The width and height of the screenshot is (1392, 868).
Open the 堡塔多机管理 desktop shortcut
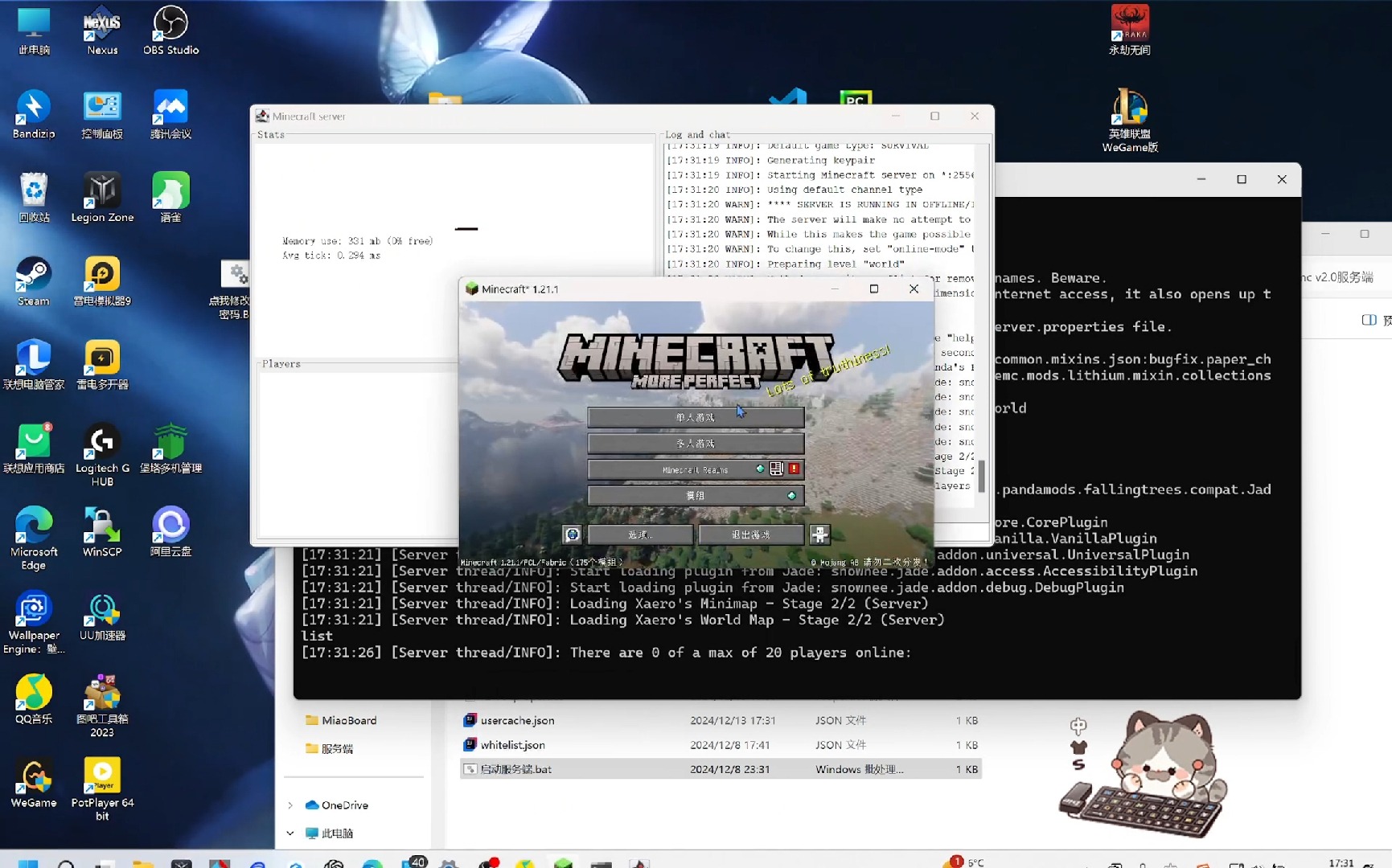point(170,448)
